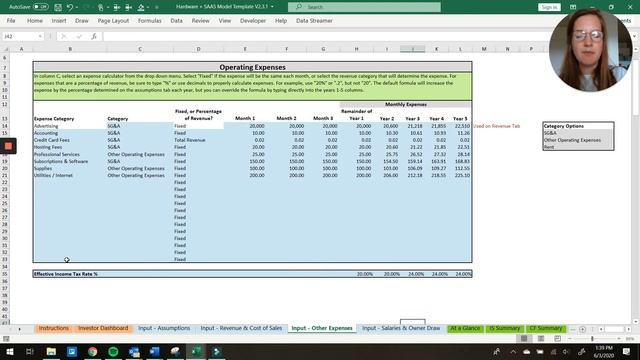The height and width of the screenshot is (360, 640).
Task: Open the Developer ribbon tab
Action: (253, 20)
